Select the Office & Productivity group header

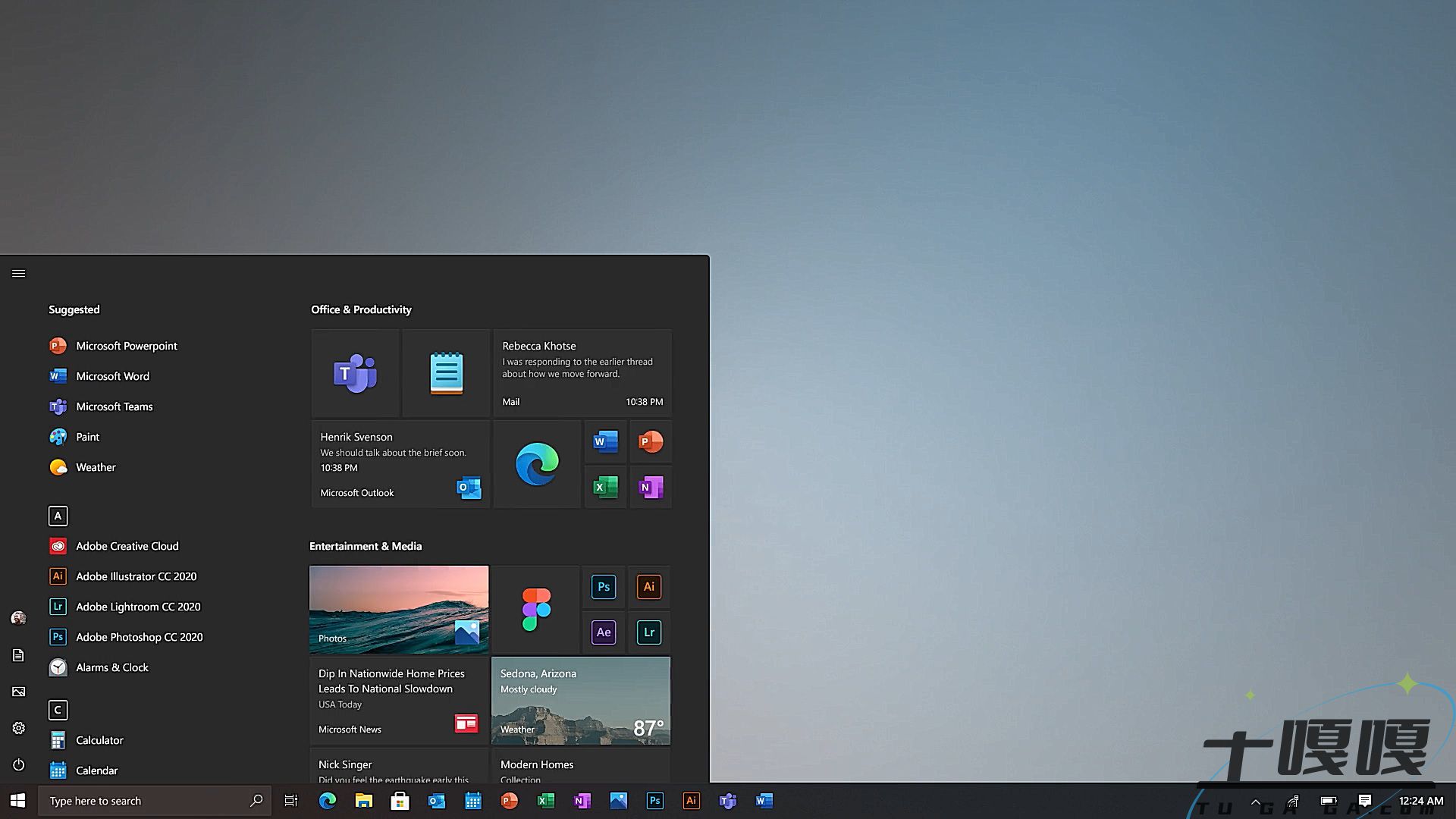[x=361, y=309]
